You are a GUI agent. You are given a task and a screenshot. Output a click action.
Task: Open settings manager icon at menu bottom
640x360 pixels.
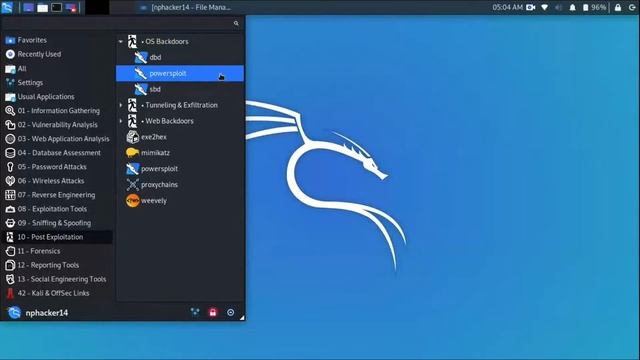click(195, 312)
